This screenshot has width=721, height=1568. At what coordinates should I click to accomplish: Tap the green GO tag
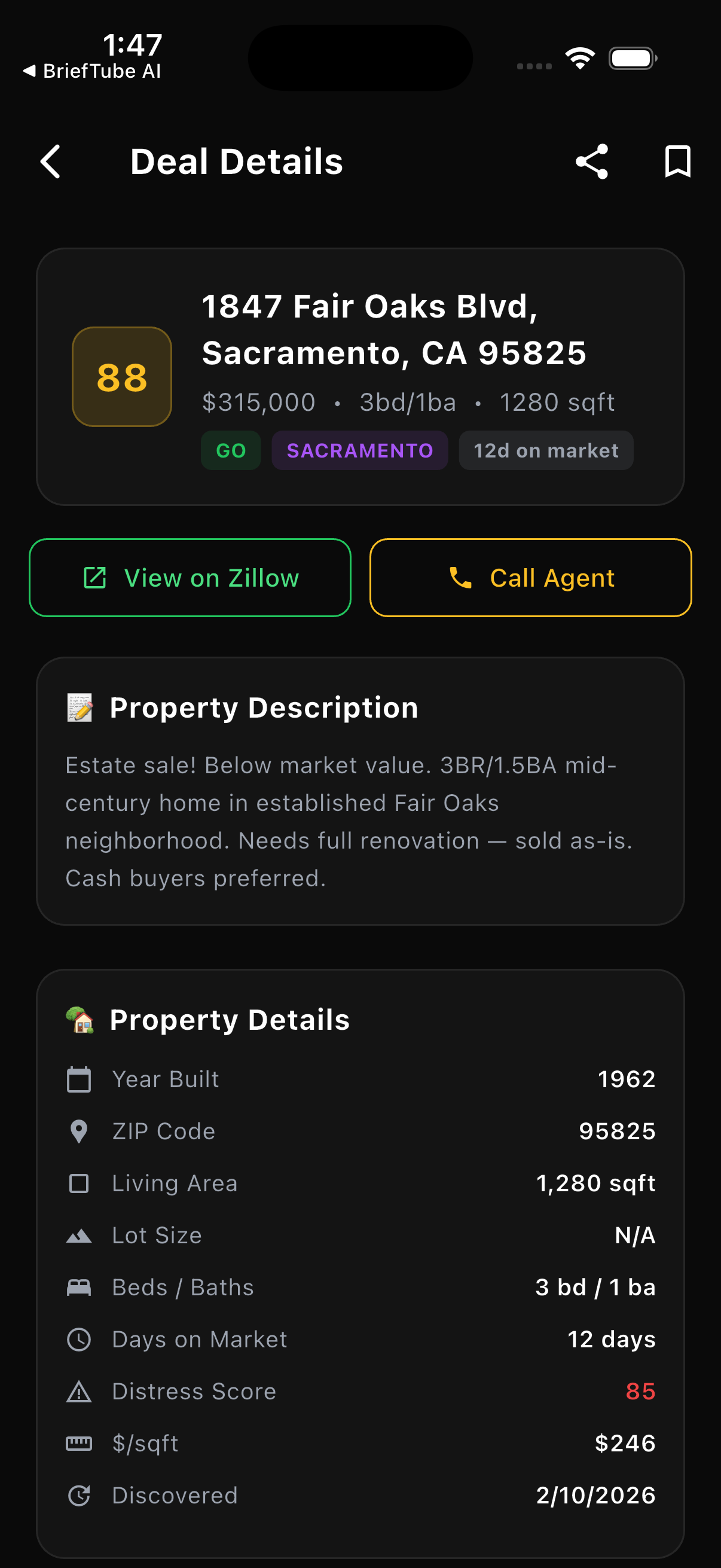(231, 450)
